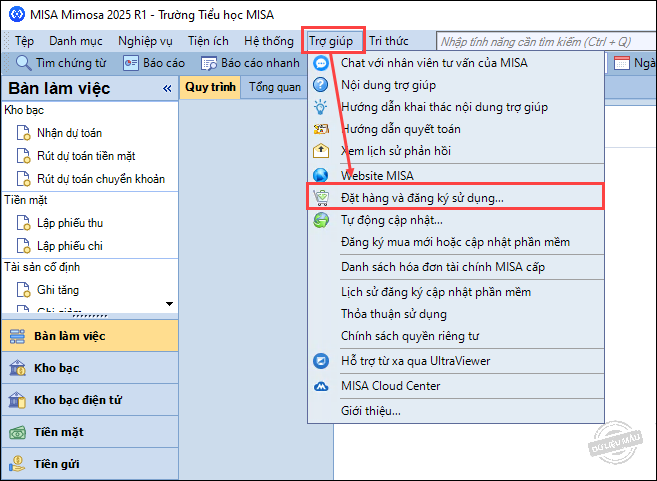This screenshot has height=481, width=657.
Task: Open the Nghiệp vụ menu
Action: click(x=145, y=41)
